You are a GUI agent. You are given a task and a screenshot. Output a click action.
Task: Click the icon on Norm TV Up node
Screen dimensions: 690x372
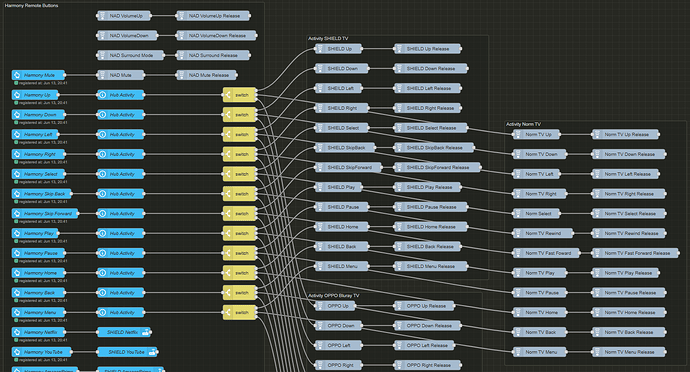click(x=518, y=135)
